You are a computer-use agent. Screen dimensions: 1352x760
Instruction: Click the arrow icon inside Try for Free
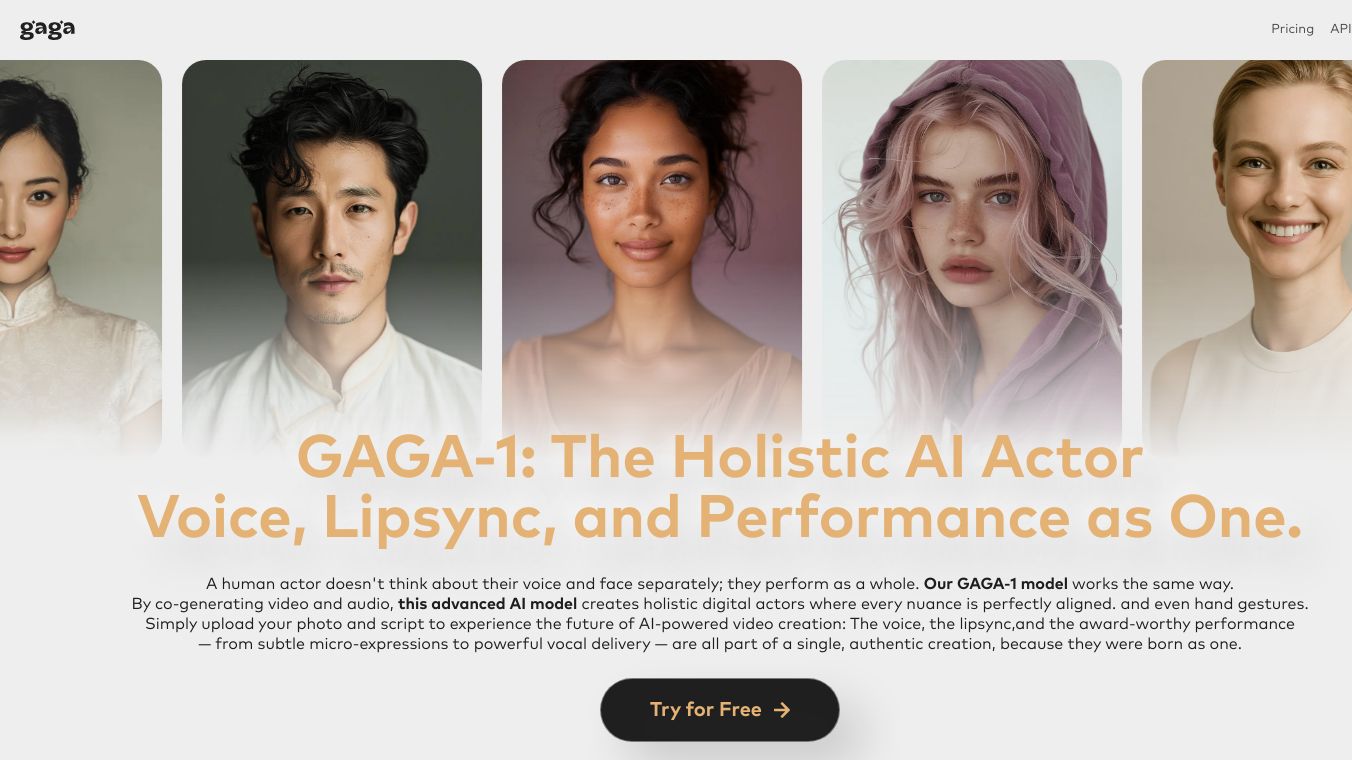click(x=782, y=710)
